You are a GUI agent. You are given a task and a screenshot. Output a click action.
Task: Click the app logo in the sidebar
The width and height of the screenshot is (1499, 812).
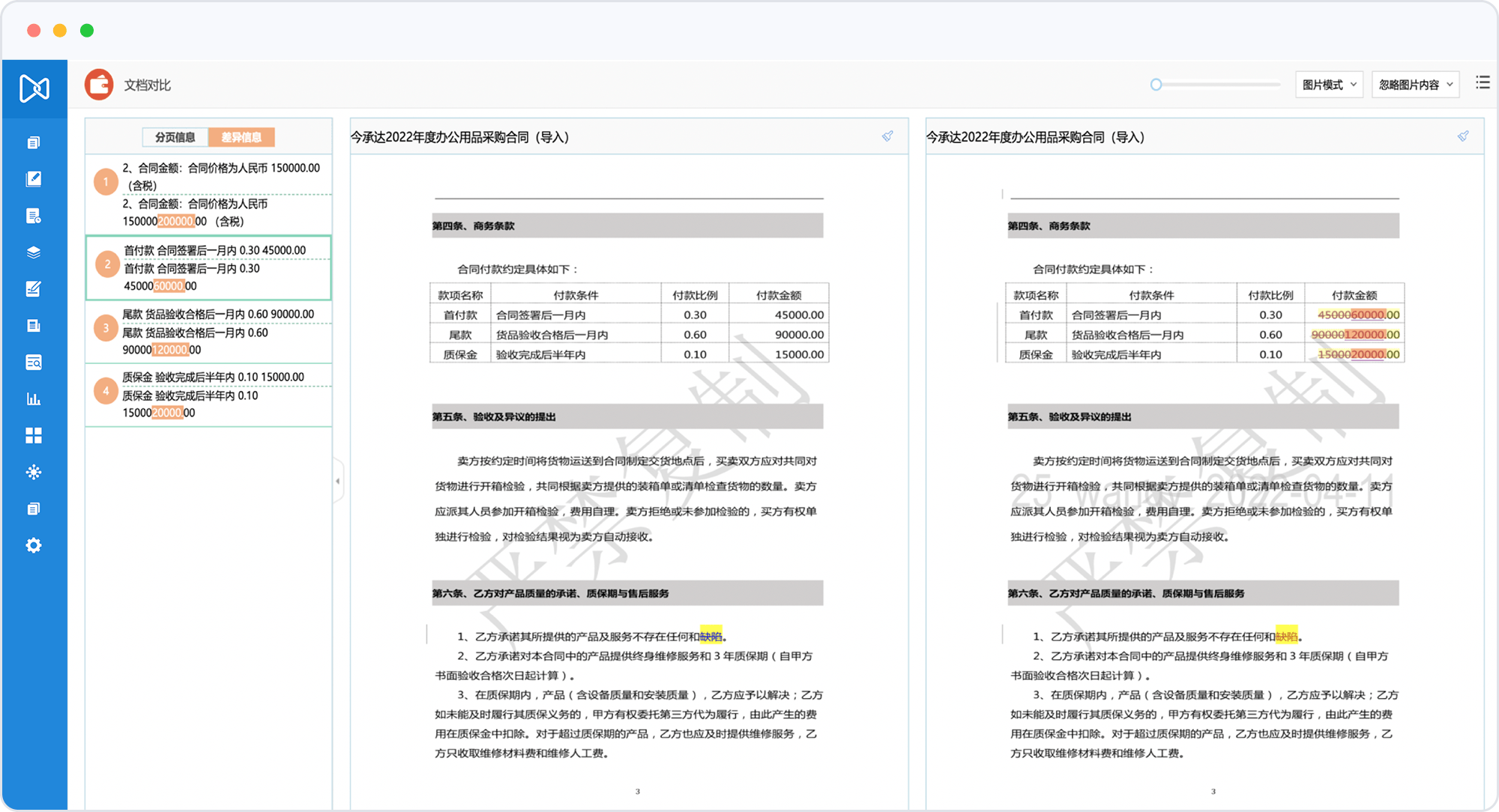click(x=34, y=88)
